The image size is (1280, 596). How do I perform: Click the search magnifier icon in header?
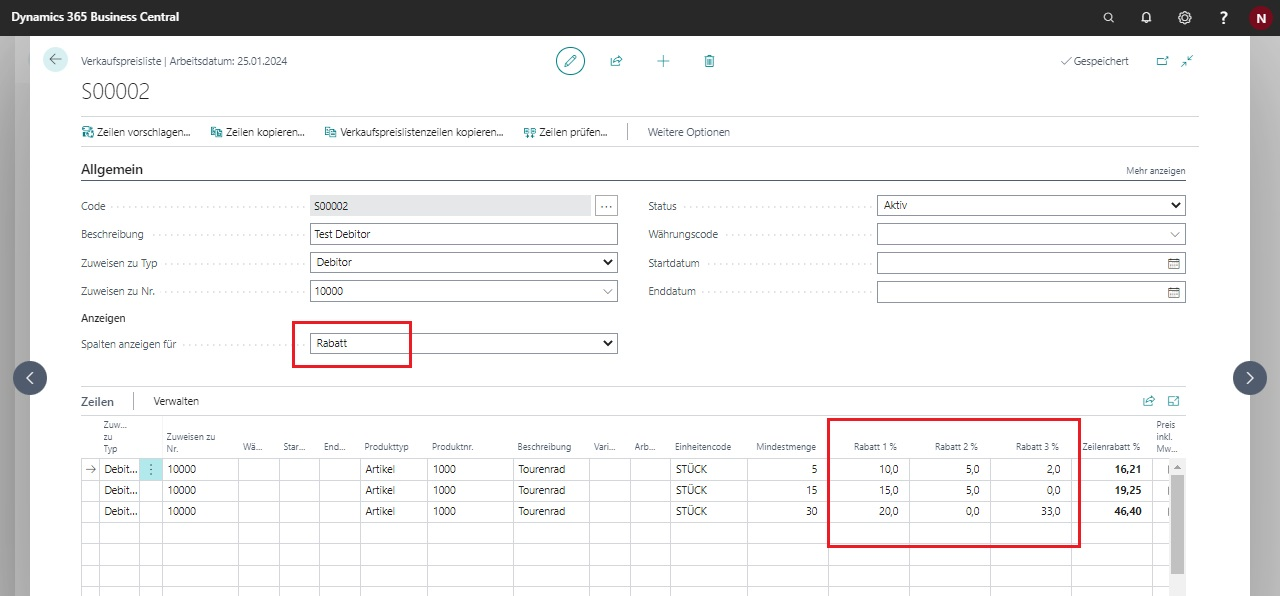click(x=1108, y=18)
